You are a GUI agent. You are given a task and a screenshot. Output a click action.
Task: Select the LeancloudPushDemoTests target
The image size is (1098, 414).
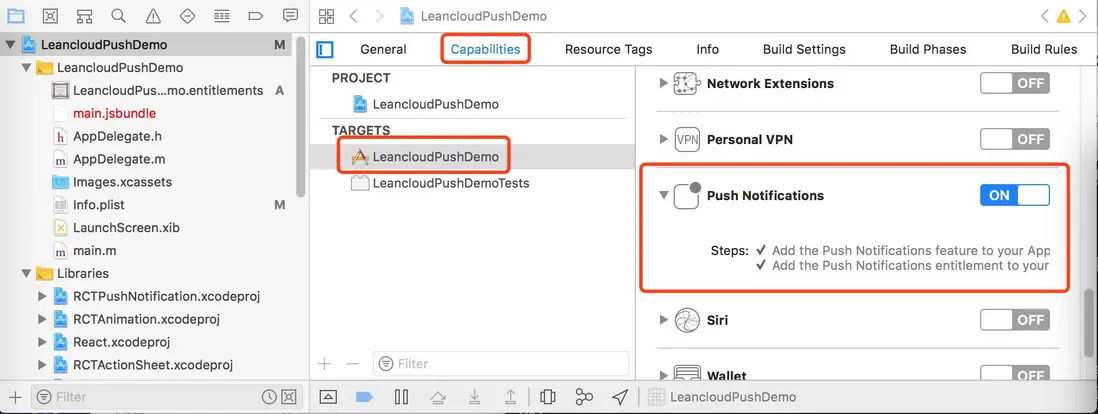(450, 183)
